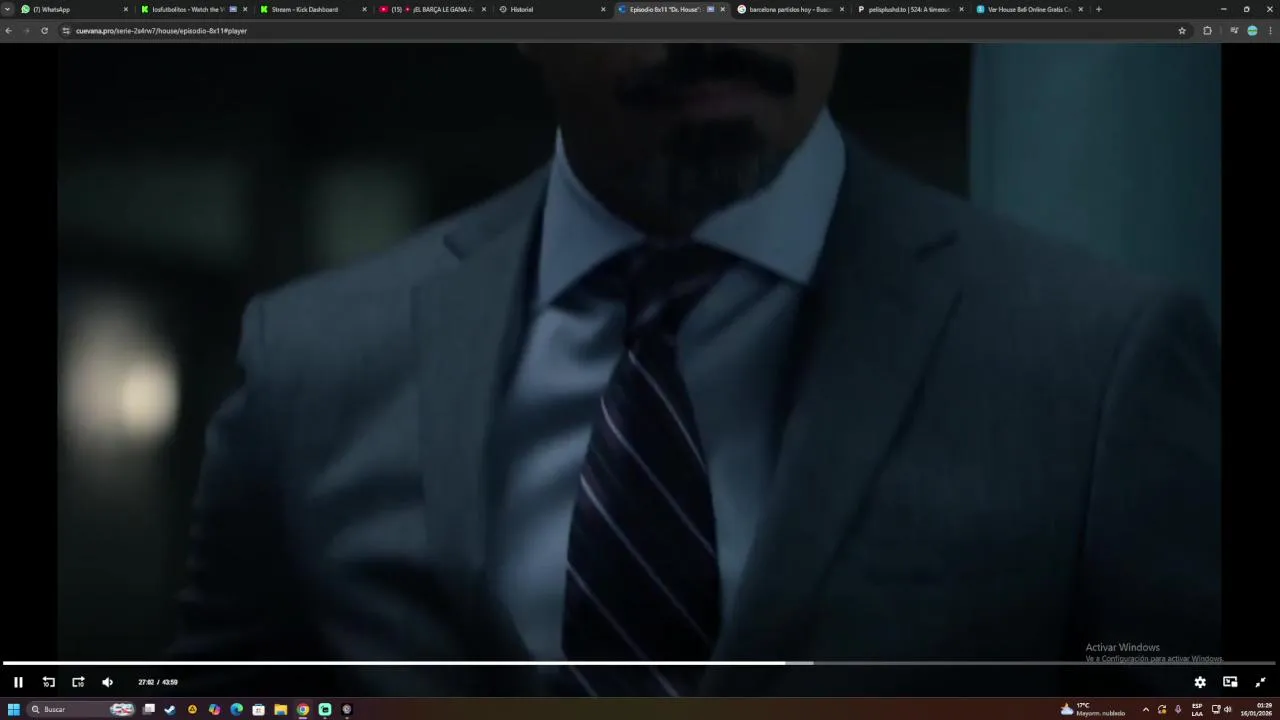Screen dimensions: 1280x720
Task: Open File Explorer from the taskbar
Action: [x=281, y=709]
